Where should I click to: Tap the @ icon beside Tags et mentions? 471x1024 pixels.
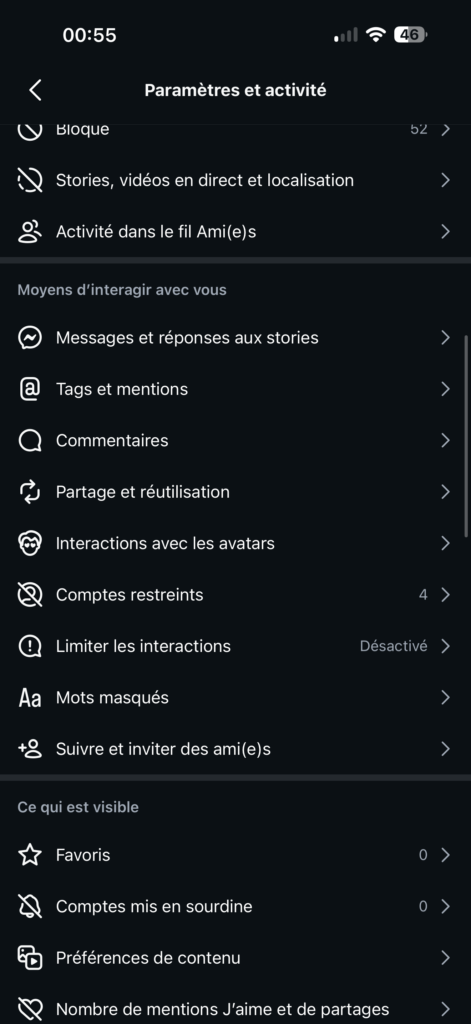coord(30,389)
